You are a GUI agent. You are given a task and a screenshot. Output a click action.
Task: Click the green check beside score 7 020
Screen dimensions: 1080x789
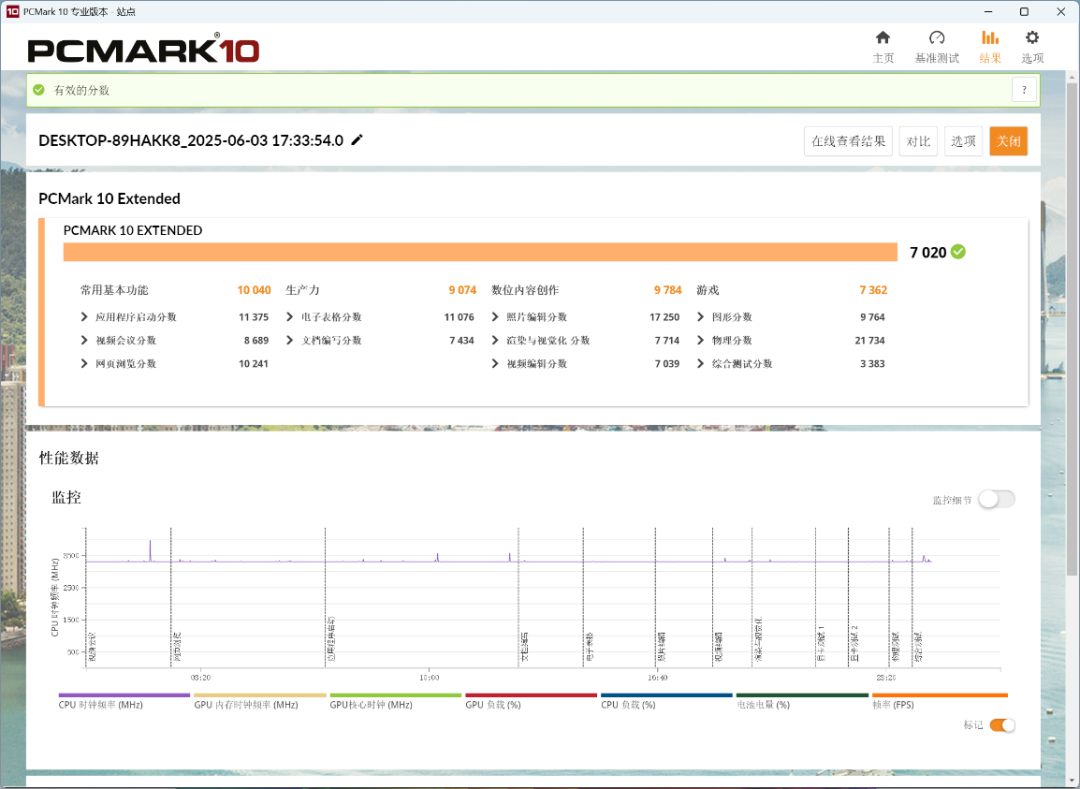coord(958,252)
